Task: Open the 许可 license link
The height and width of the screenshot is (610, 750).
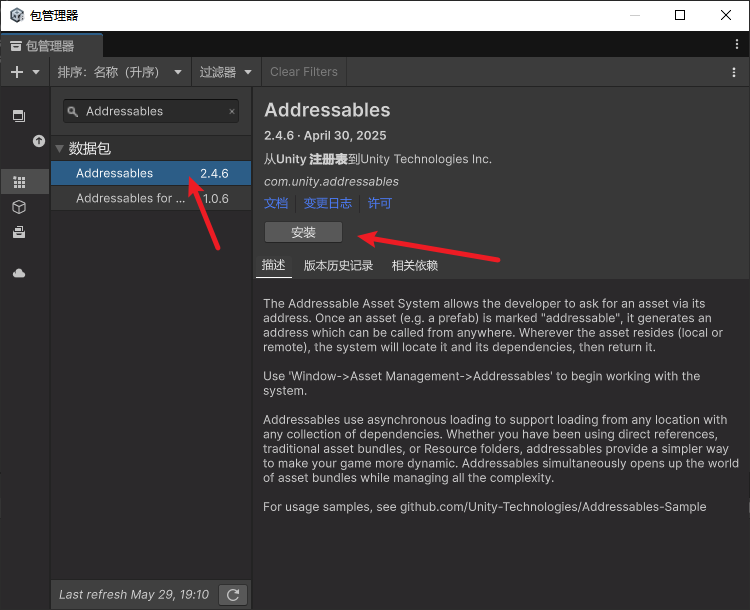Action: 380,203
